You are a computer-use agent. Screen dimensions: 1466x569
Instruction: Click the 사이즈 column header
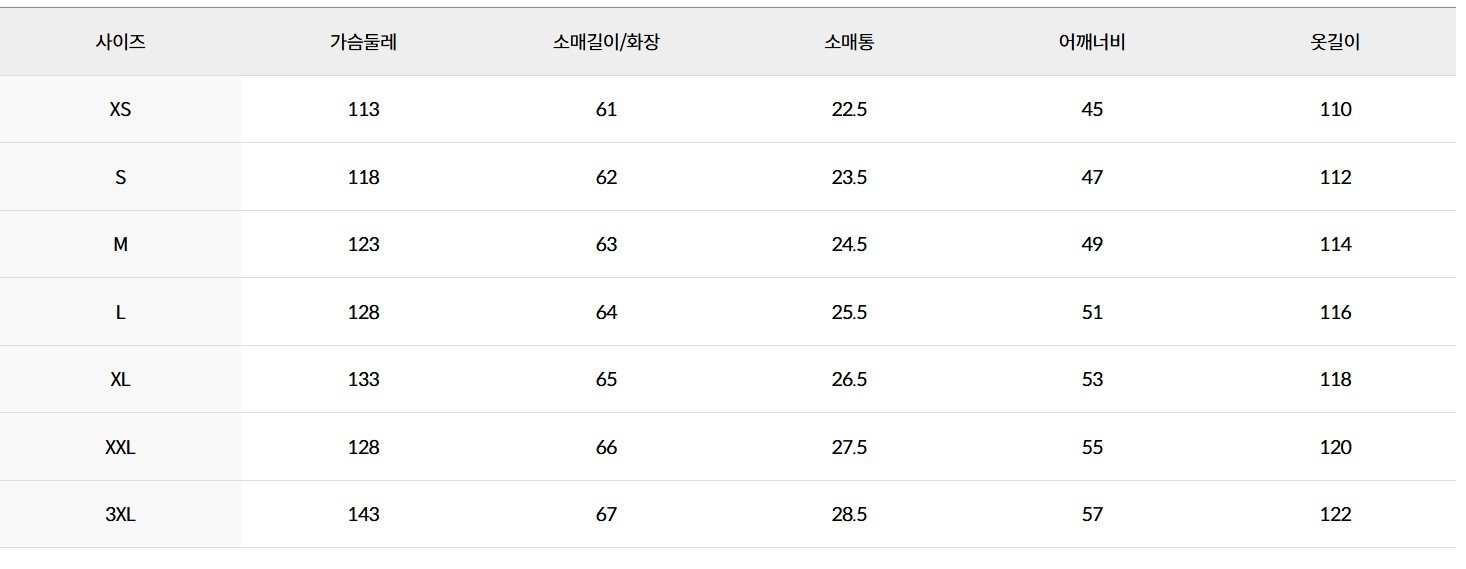point(120,43)
